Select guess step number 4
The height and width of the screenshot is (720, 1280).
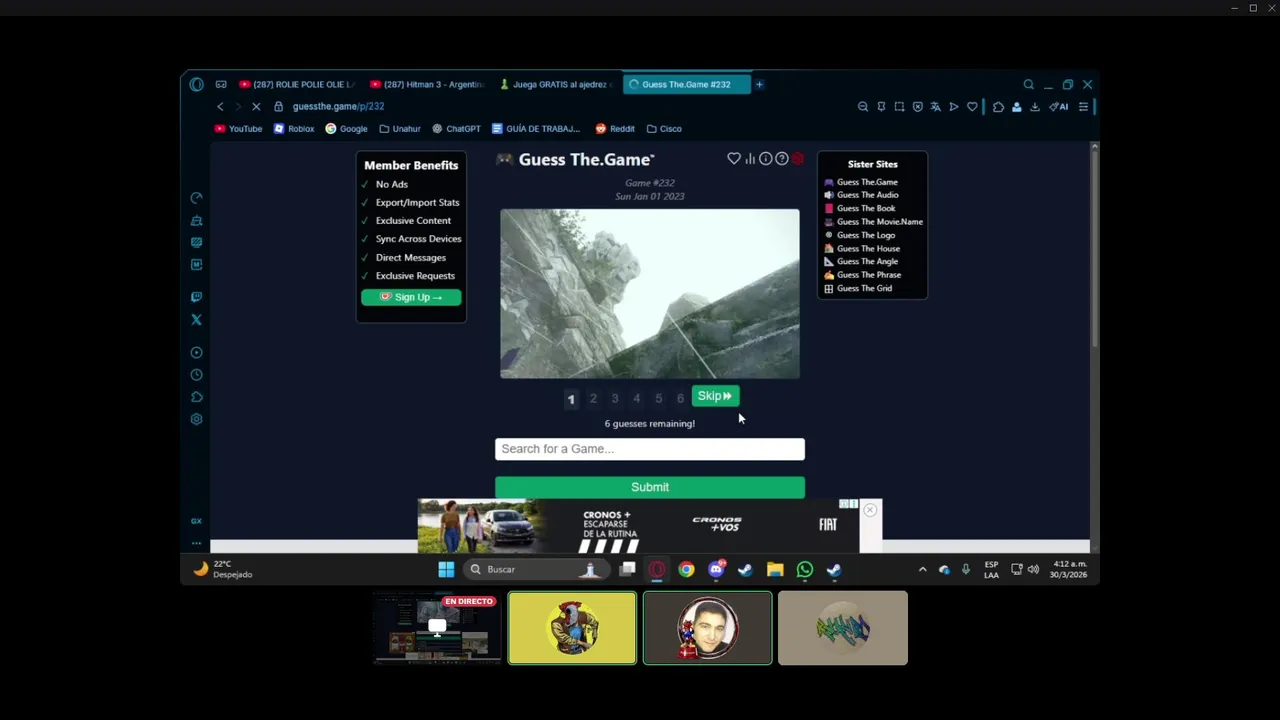(x=636, y=398)
